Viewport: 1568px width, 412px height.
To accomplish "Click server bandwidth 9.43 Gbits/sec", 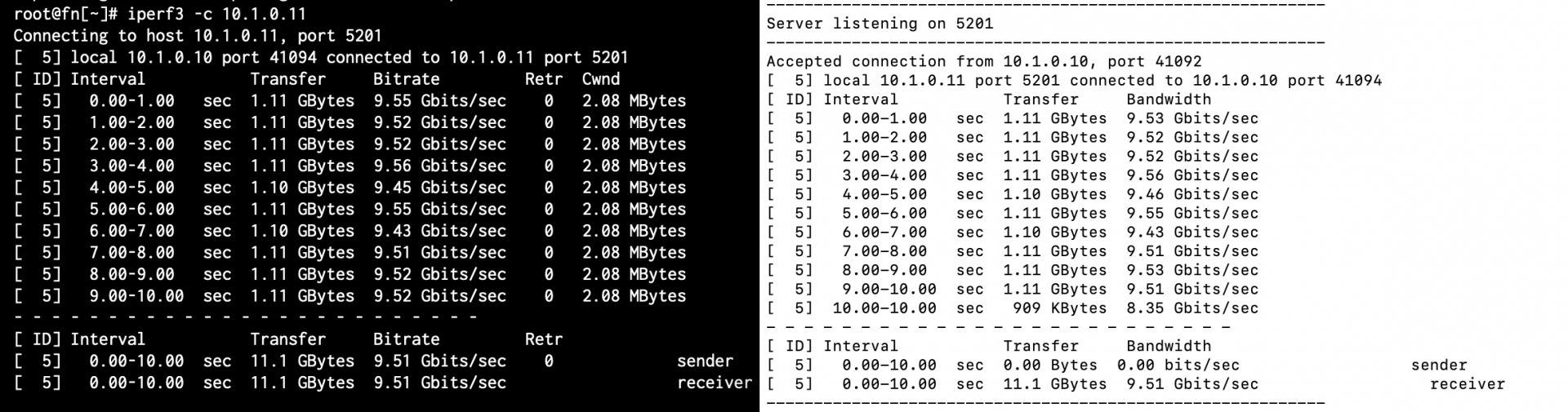I will pos(1192,233).
